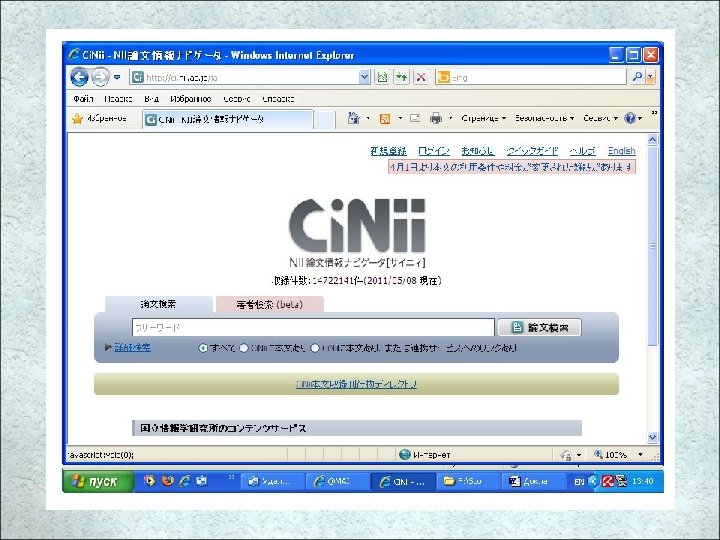Switch to the folder window taskbar button
Viewport: 720px width, 540px height.
(468, 481)
